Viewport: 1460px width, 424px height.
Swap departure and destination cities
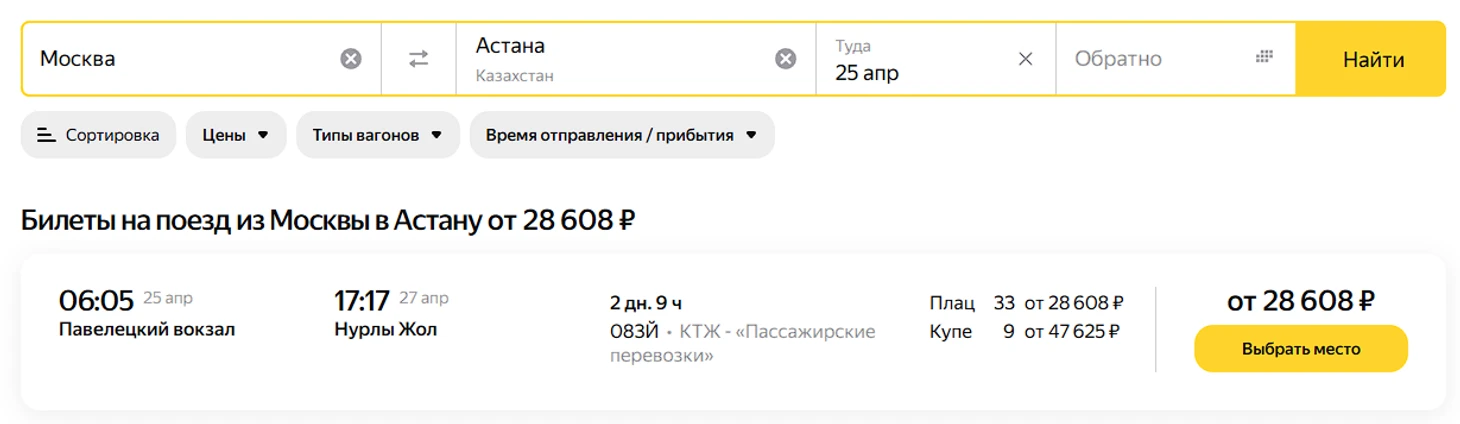click(x=418, y=59)
